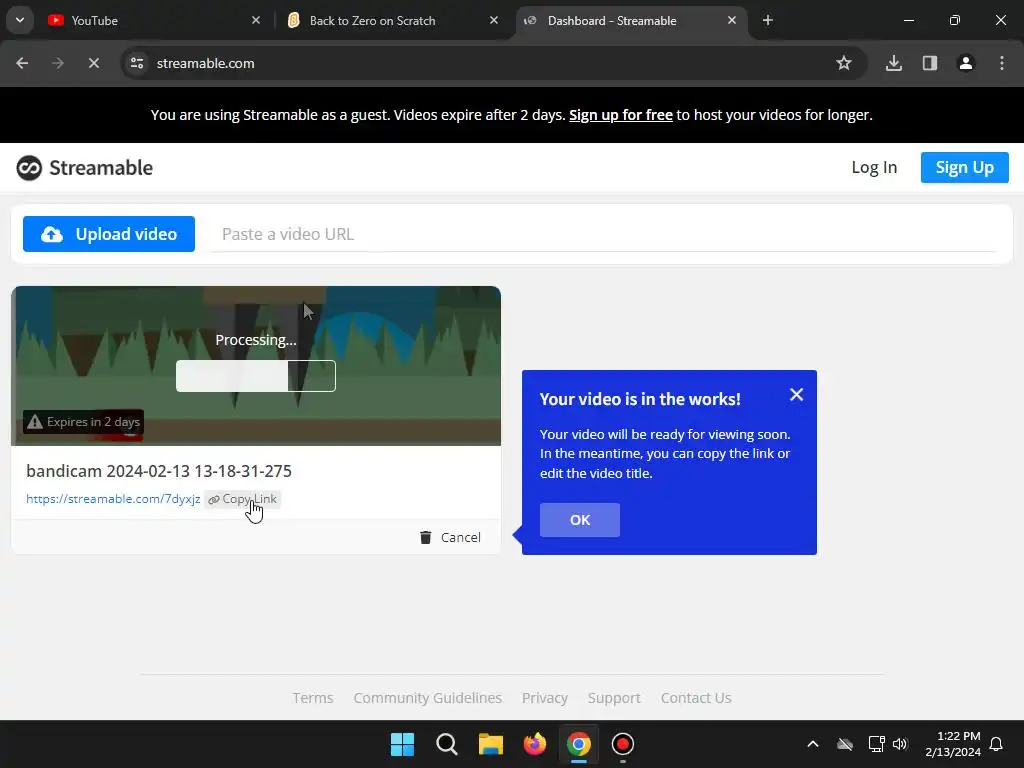Open the Chrome profile menu

point(966,63)
